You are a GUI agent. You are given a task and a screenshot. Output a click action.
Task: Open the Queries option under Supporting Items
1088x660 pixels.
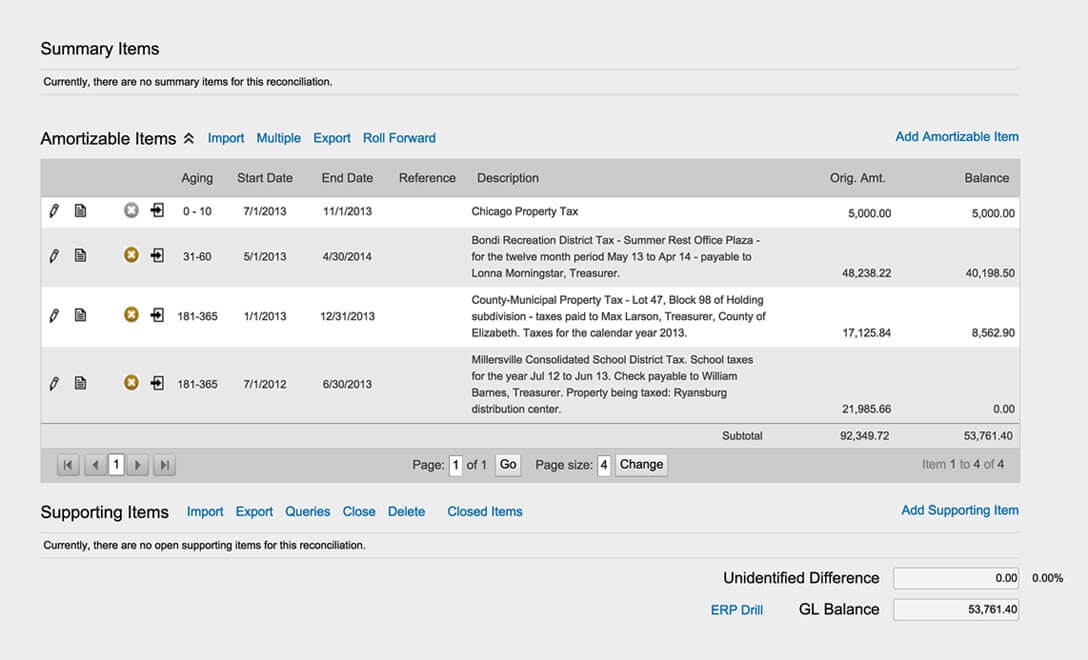[x=307, y=511]
